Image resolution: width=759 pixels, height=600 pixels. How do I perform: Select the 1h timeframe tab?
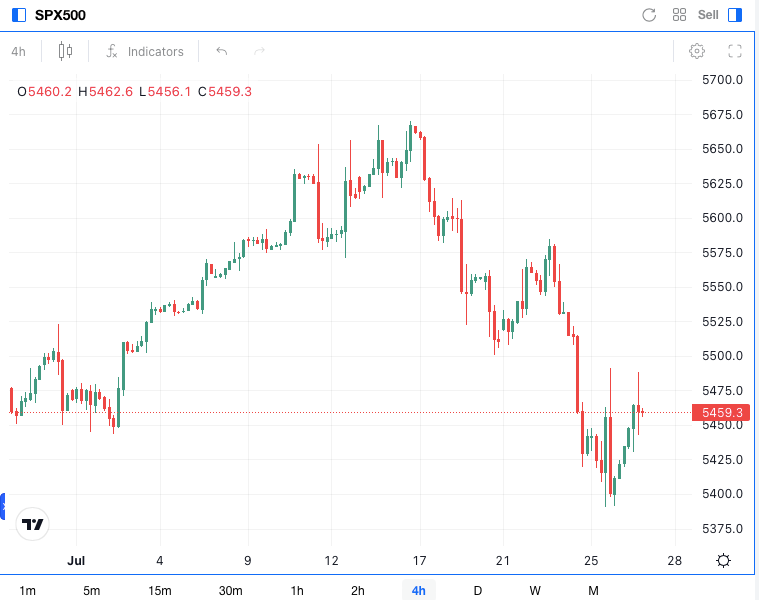click(x=296, y=590)
